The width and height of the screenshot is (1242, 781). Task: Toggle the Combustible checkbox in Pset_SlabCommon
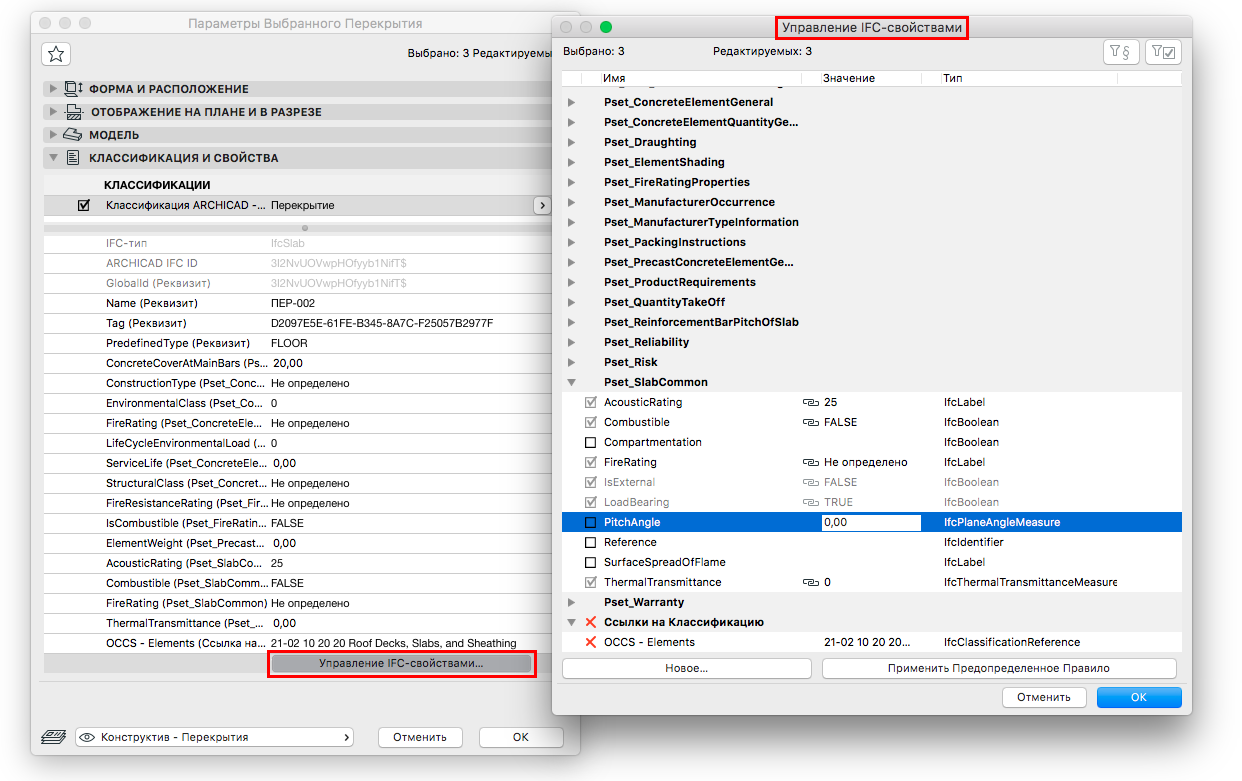pyautogui.click(x=590, y=422)
